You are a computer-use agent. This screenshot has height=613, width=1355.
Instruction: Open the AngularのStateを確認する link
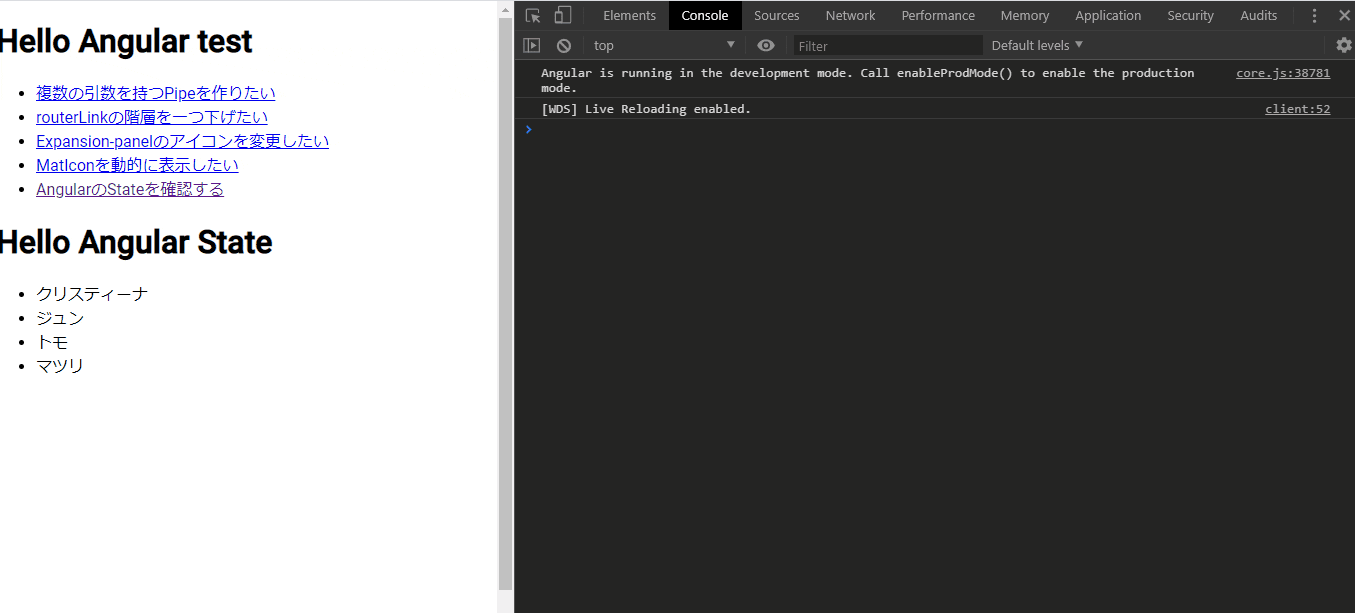[130, 189]
